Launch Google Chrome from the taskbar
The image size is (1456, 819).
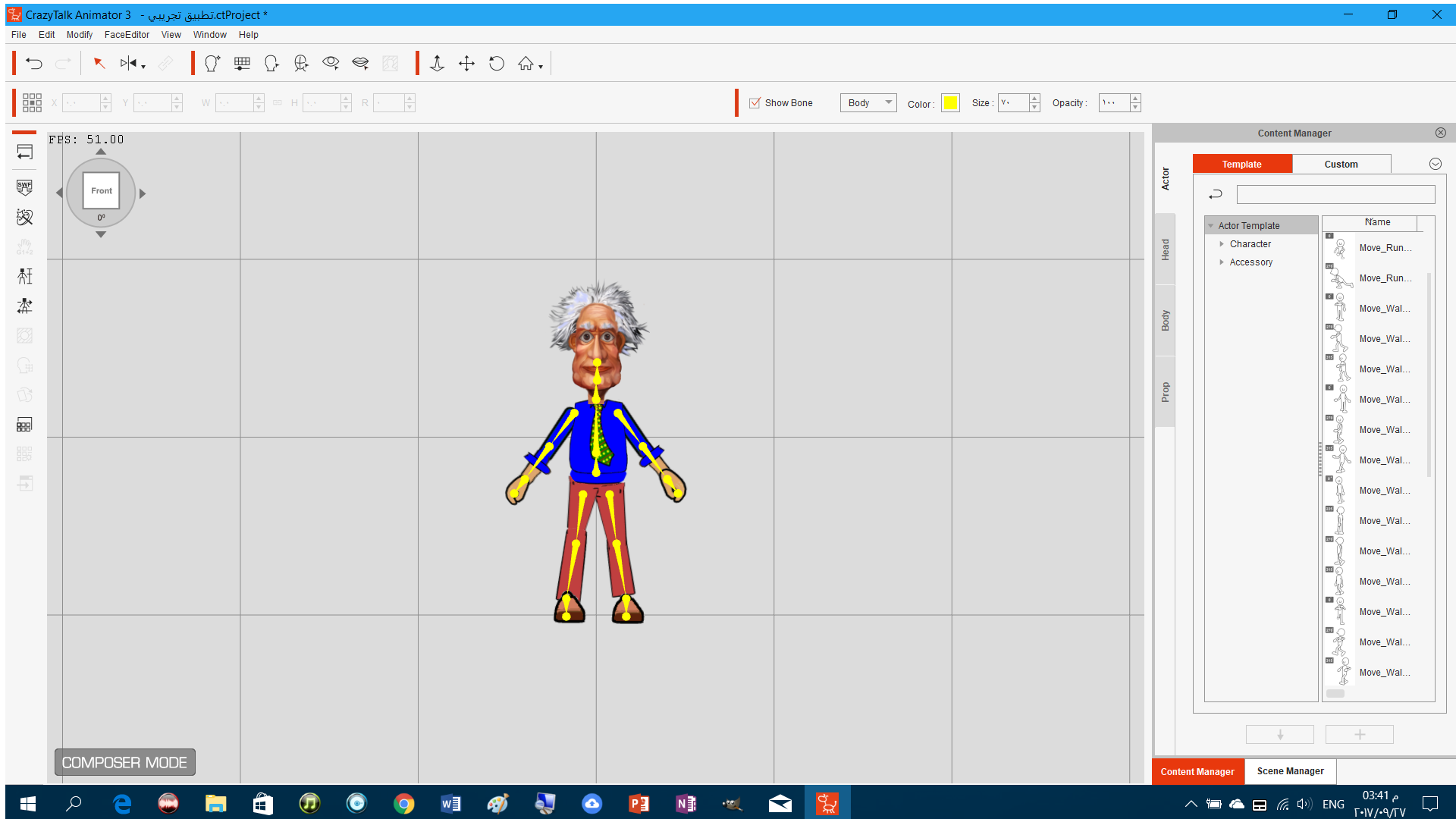point(404,803)
